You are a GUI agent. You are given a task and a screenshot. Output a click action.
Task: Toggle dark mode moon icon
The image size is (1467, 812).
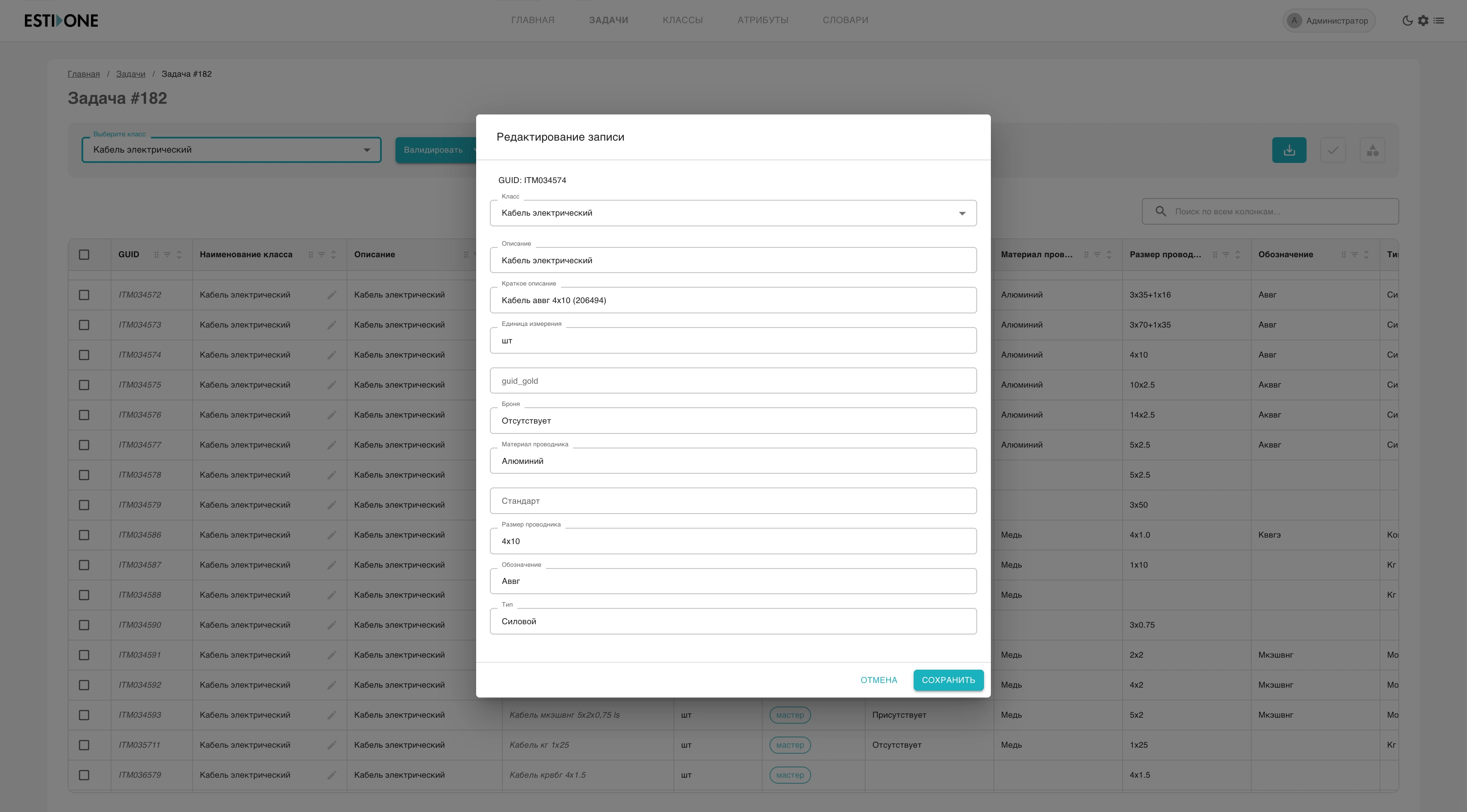[1407, 21]
